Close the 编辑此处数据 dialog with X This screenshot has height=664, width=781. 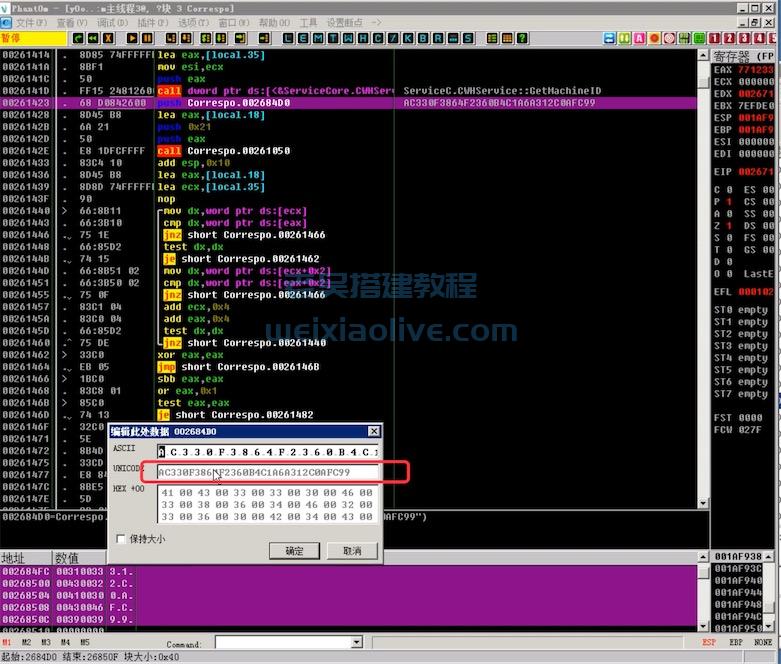coord(373,431)
